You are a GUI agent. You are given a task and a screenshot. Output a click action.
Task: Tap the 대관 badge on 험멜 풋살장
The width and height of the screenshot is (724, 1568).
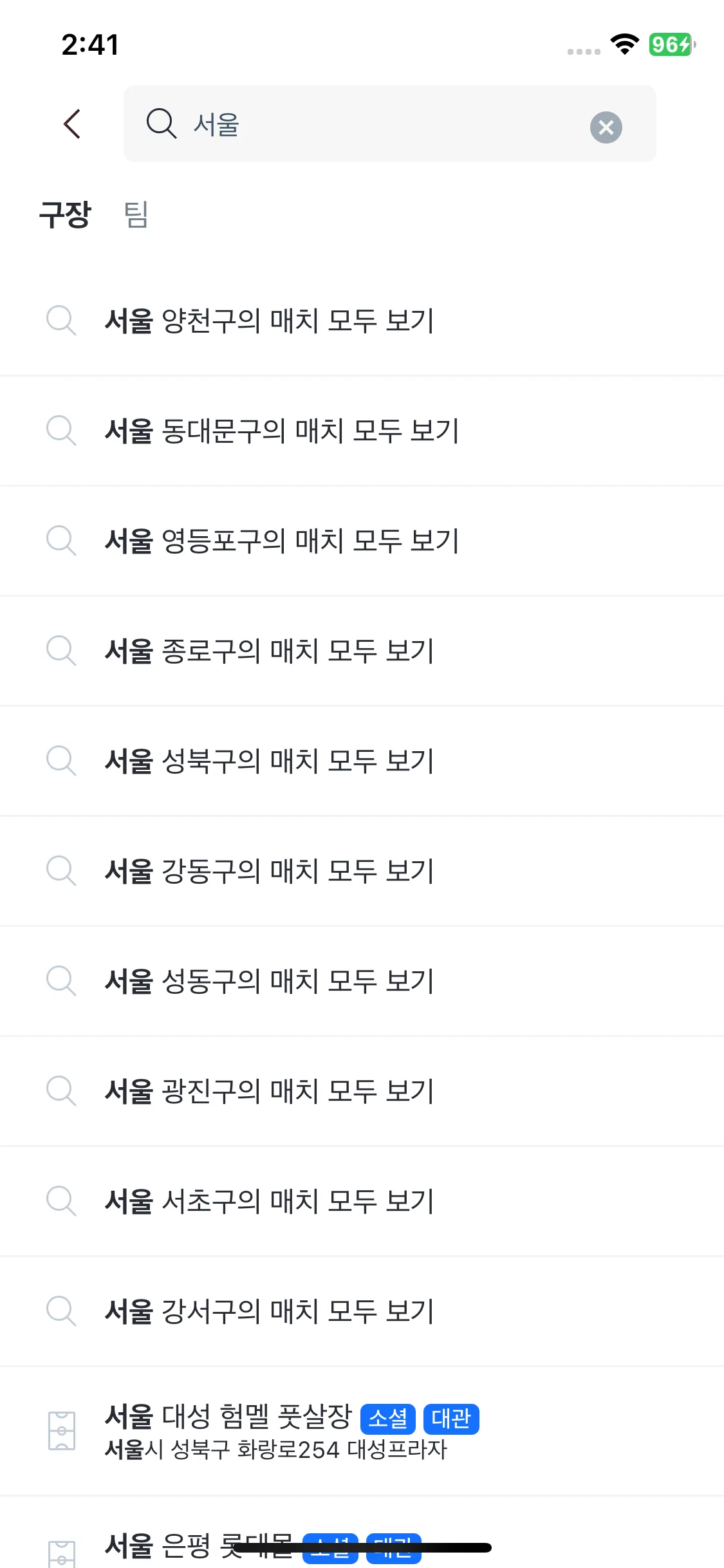[x=451, y=1419]
